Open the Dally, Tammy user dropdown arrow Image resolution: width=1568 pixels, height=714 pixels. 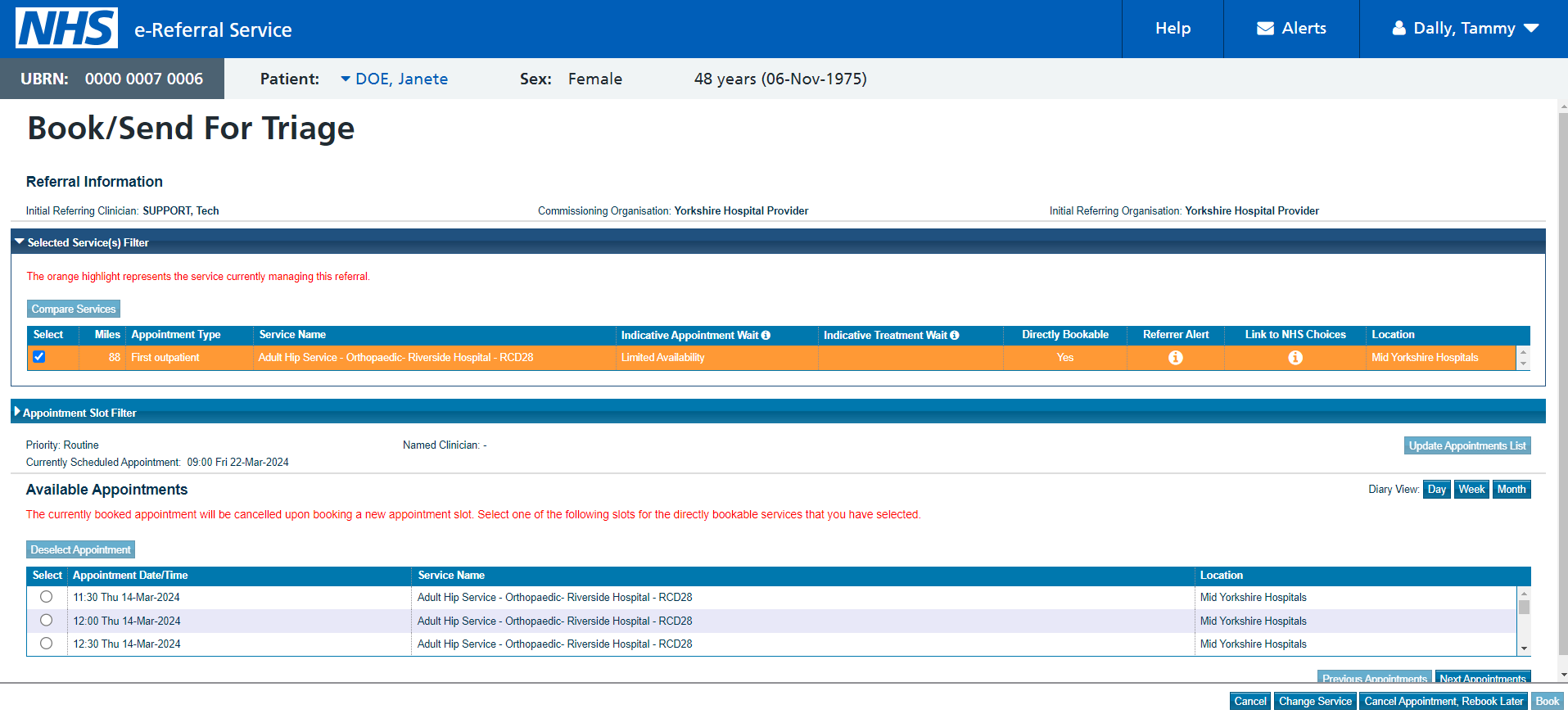tap(1531, 29)
